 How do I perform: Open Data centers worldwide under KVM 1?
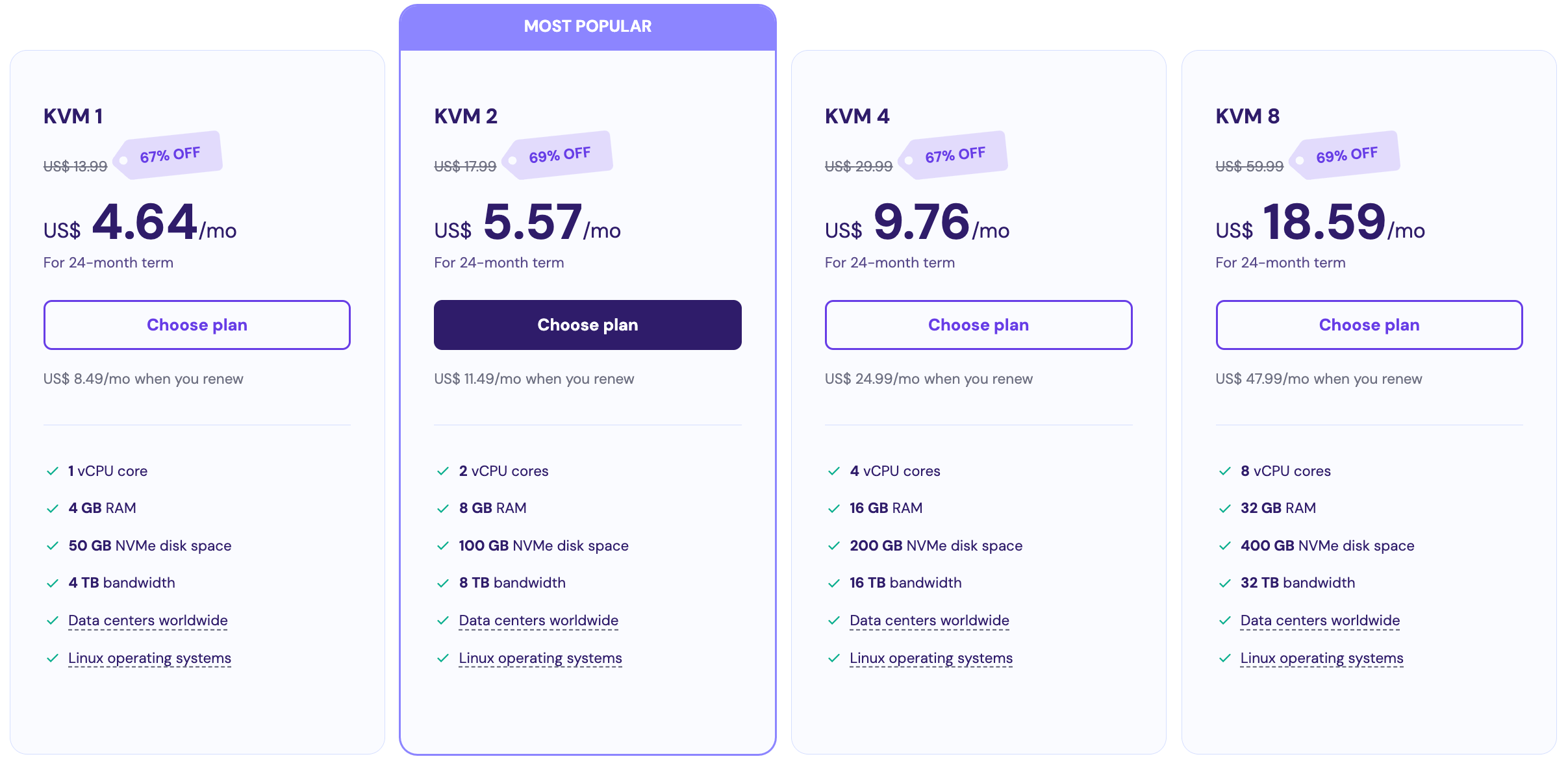[x=147, y=620]
